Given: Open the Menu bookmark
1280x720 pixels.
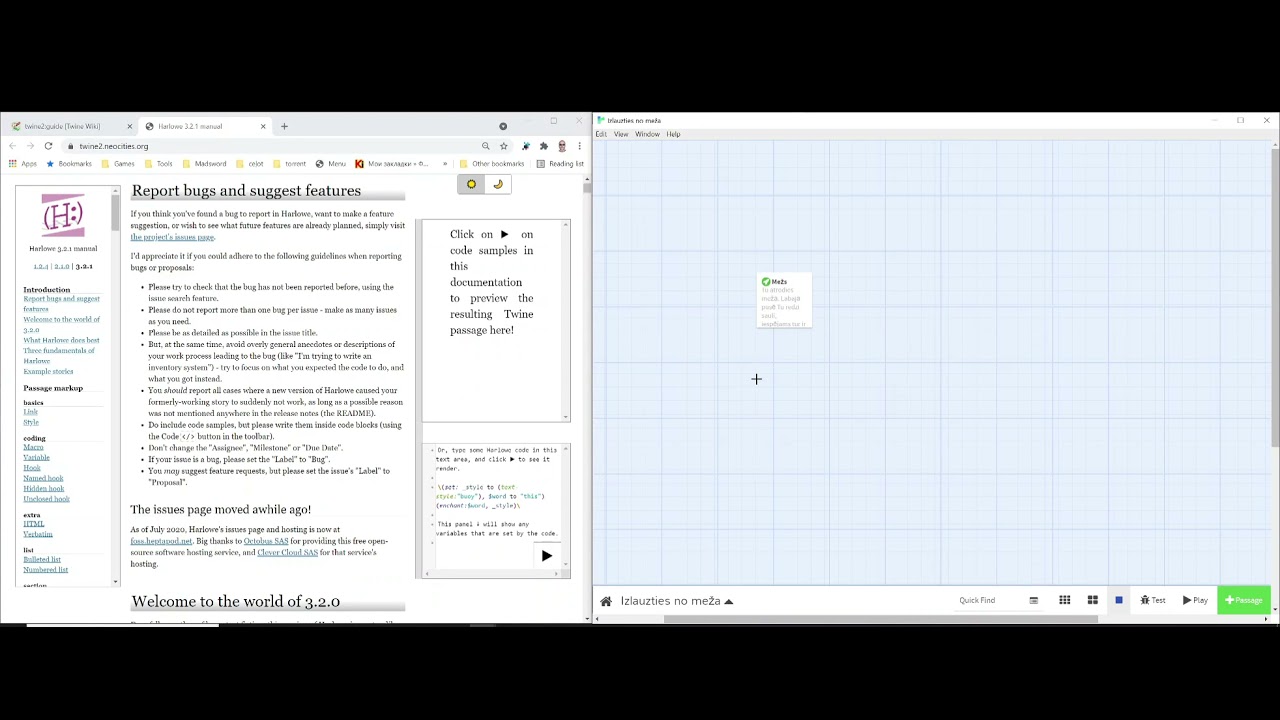Looking at the screenshot, I should (331, 164).
